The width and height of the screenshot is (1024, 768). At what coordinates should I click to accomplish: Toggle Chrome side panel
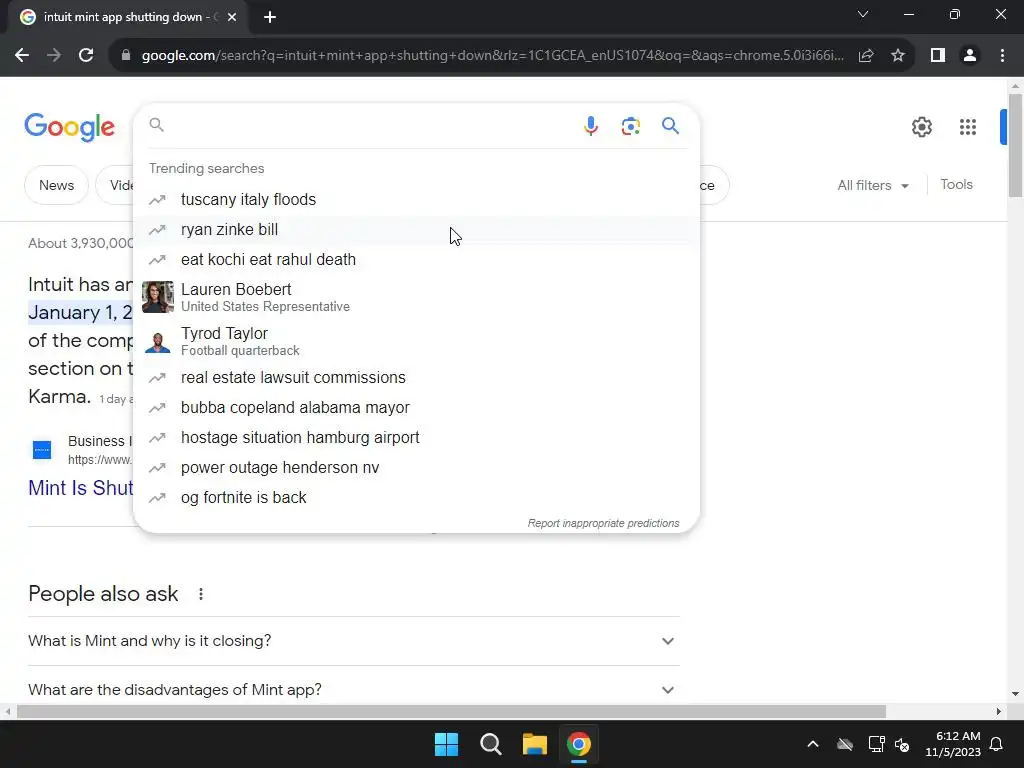(938, 56)
